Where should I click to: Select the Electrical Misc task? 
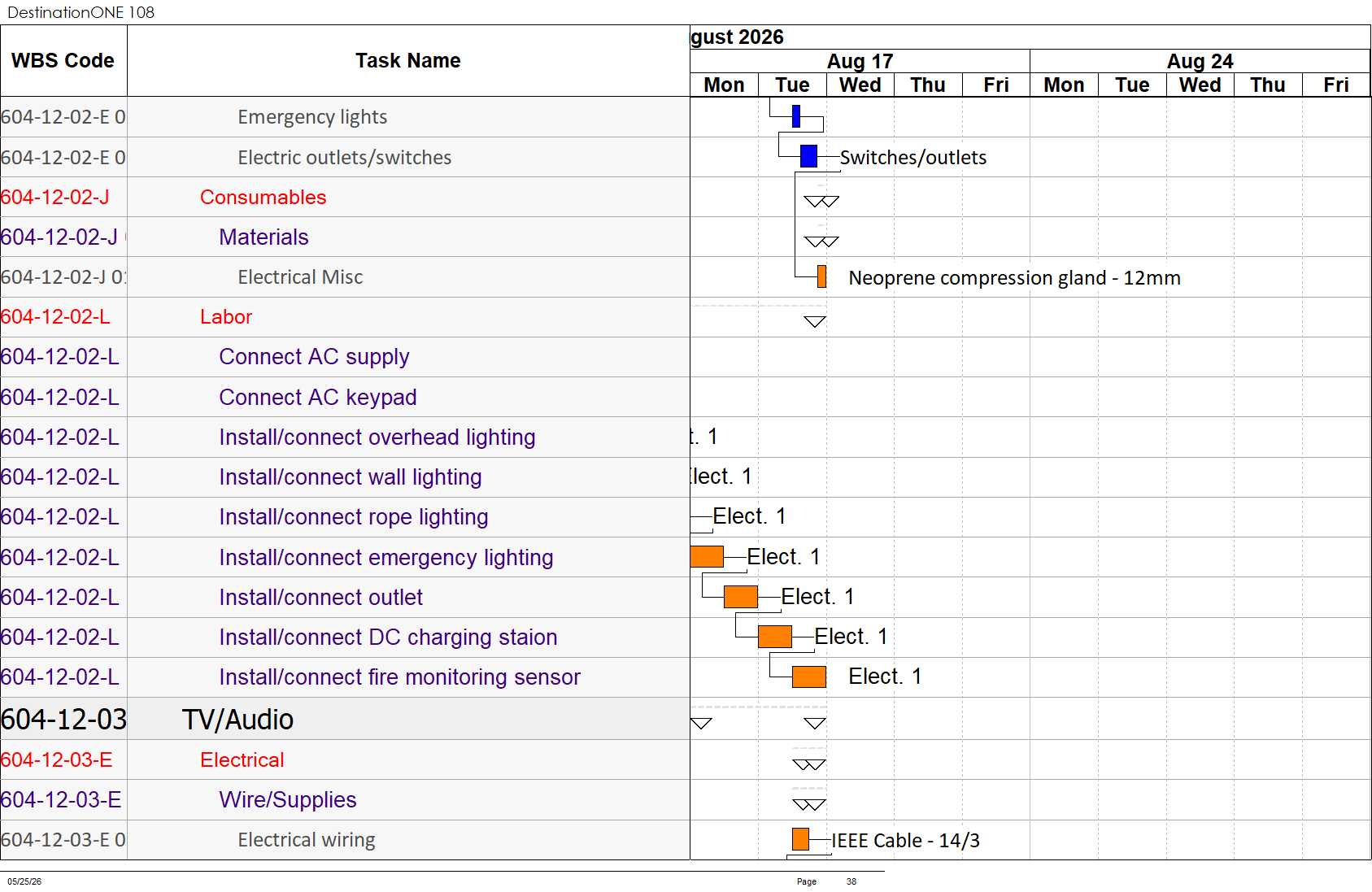click(x=300, y=276)
